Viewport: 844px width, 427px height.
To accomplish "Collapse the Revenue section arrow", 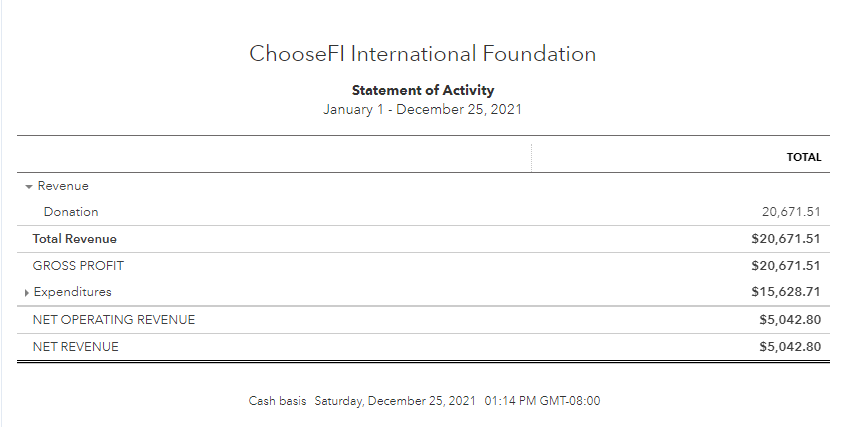I will click(x=29, y=187).
